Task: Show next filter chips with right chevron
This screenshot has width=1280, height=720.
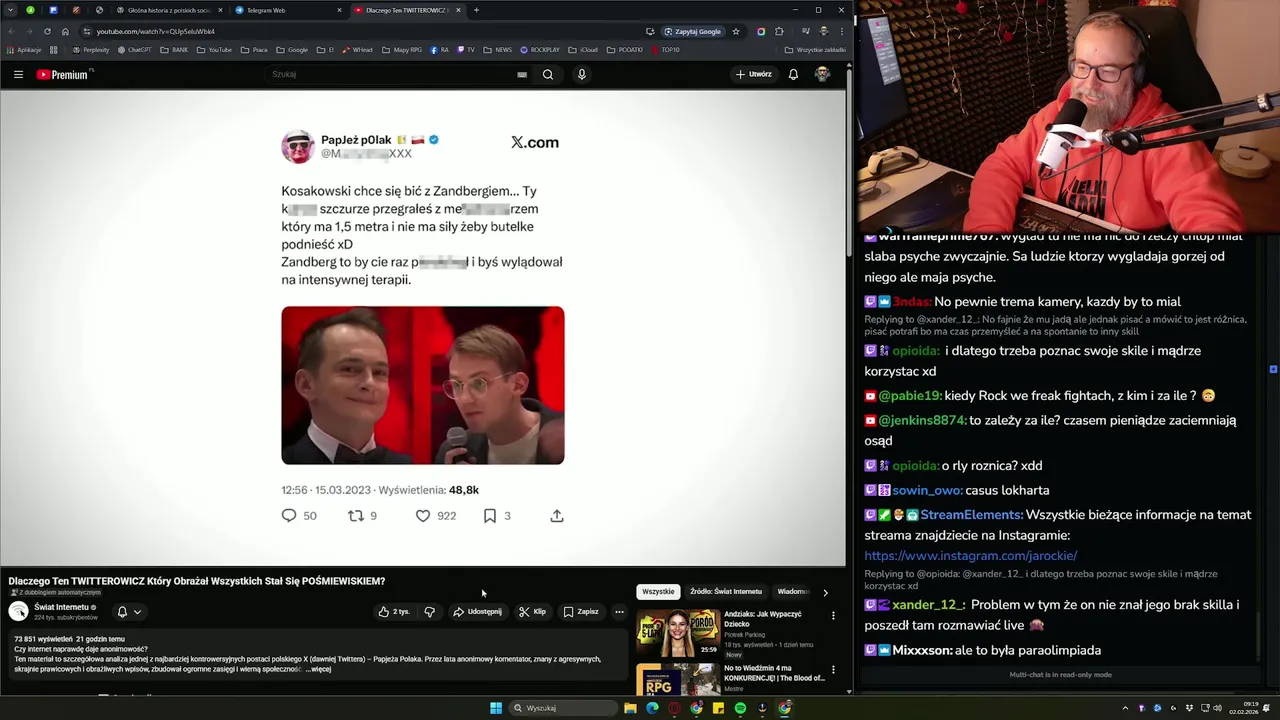Action: coord(825,592)
